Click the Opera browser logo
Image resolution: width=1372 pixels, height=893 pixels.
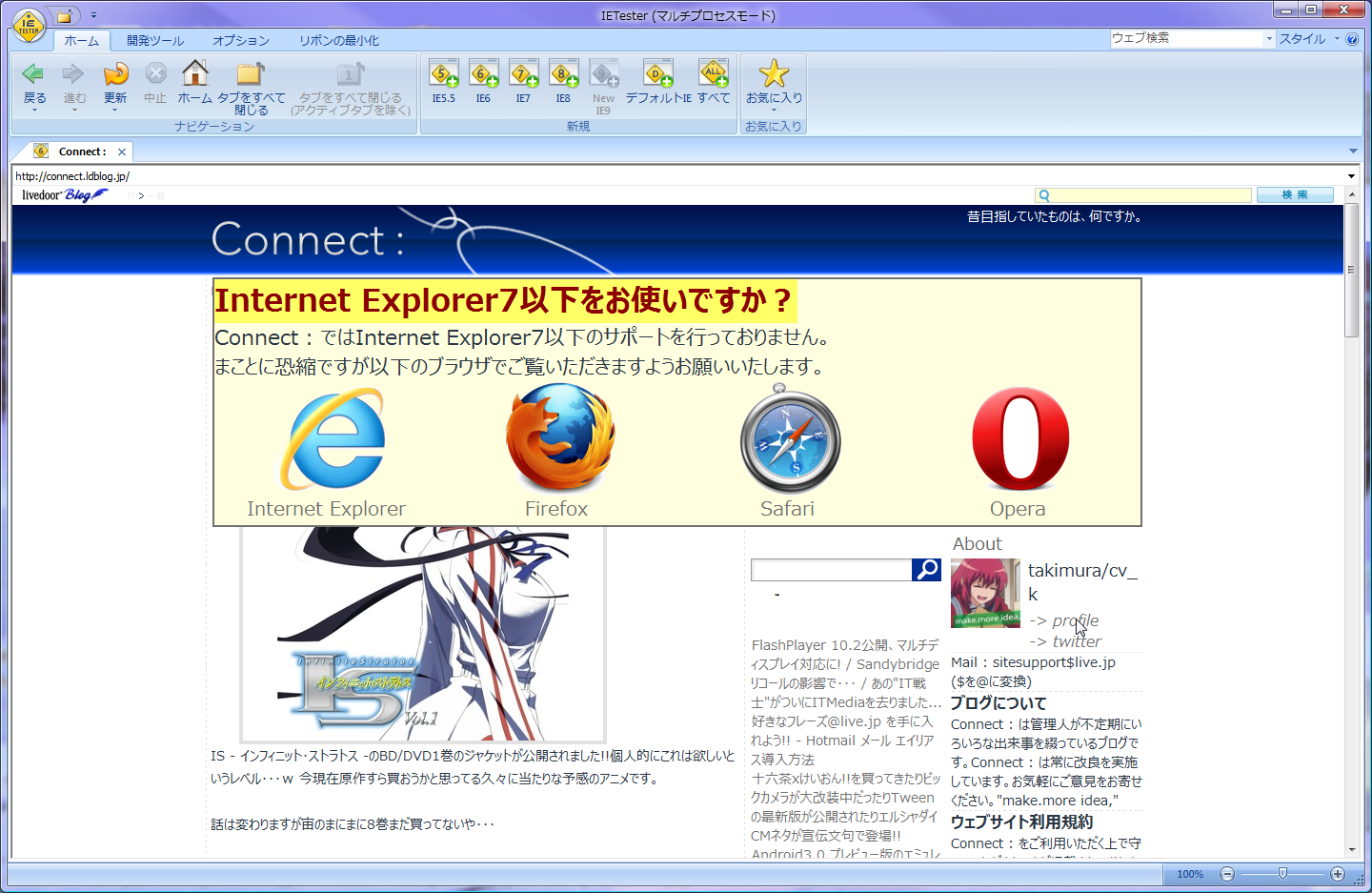coord(1020,438)
